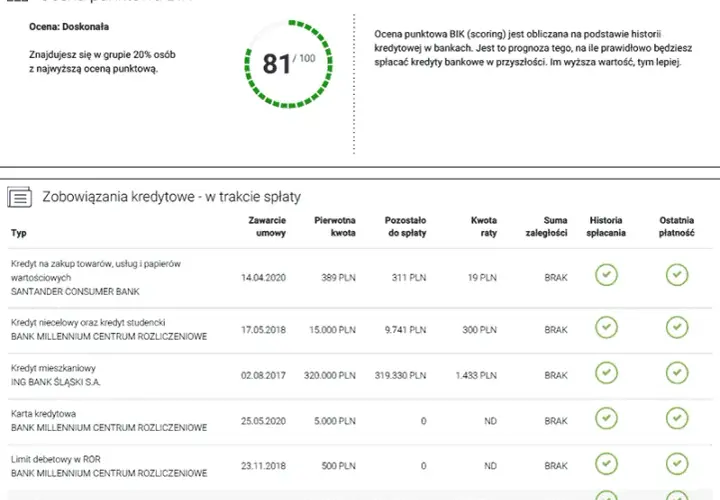The height and width of the screenshot is (500, 720).
Task: Click the date 23.11.2018
Action: pyautogui.click(x=264, y=466)
